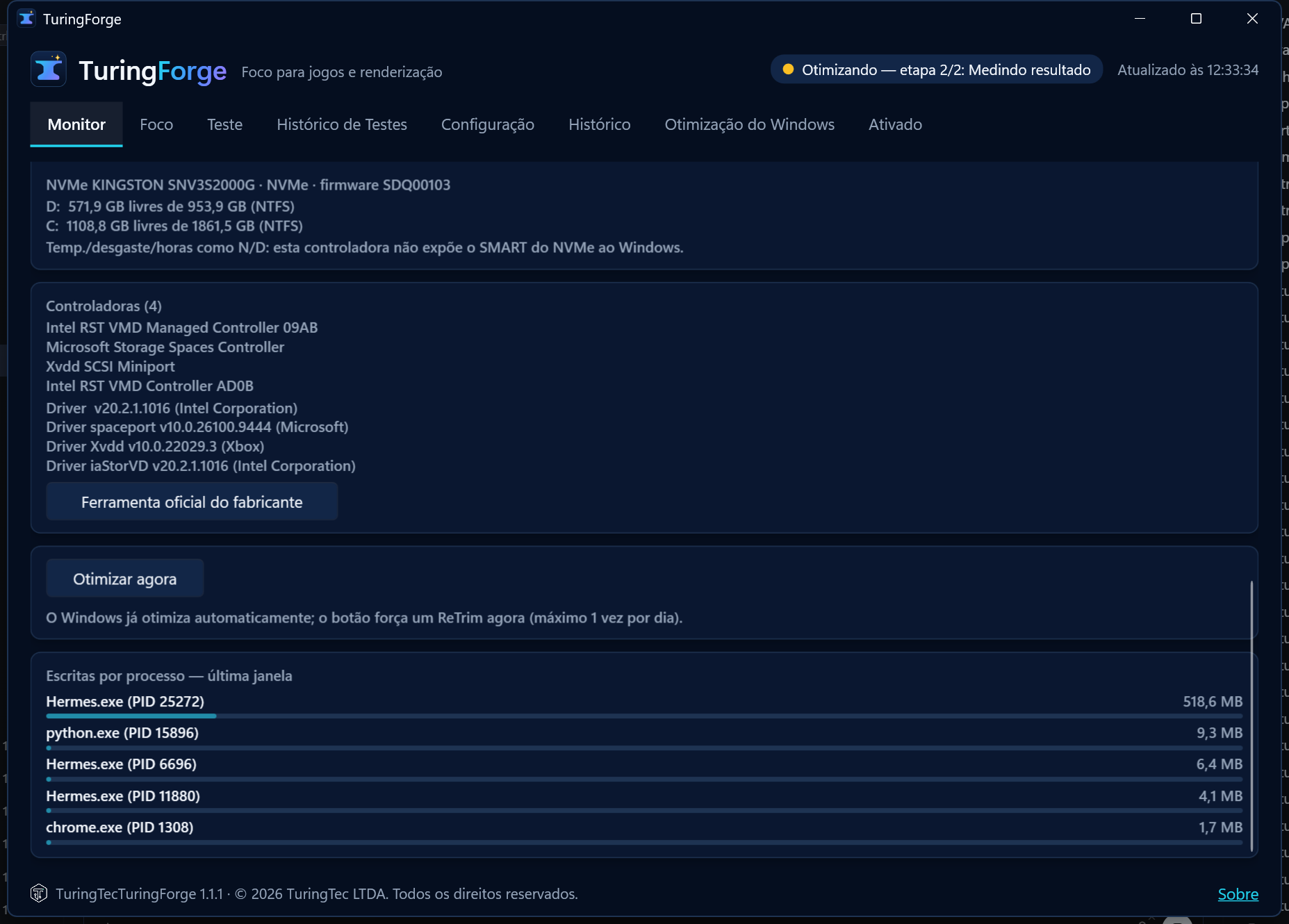Click Xvdd SCSI Miniport entry
The height and width of the screenshot is (924, 1289).
coord(110,366)
